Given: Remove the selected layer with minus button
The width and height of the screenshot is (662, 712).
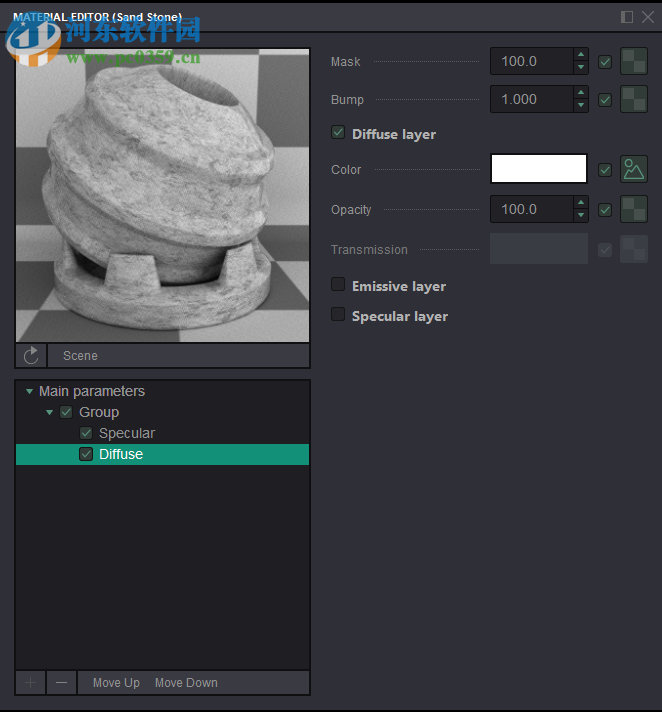Looking at the screenshot, I should coord(62,682).
